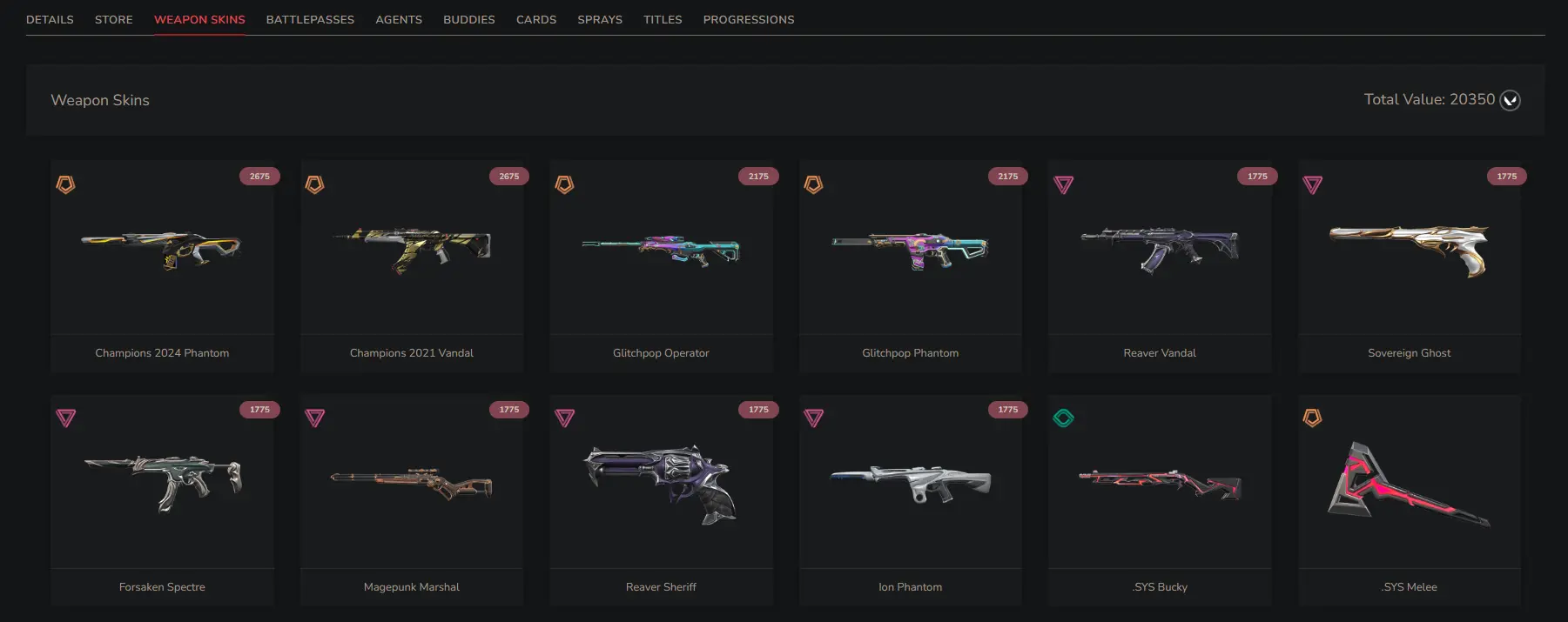
Task: Click the orange tier icon on .SYS Melee
Action: [1312, 418]
